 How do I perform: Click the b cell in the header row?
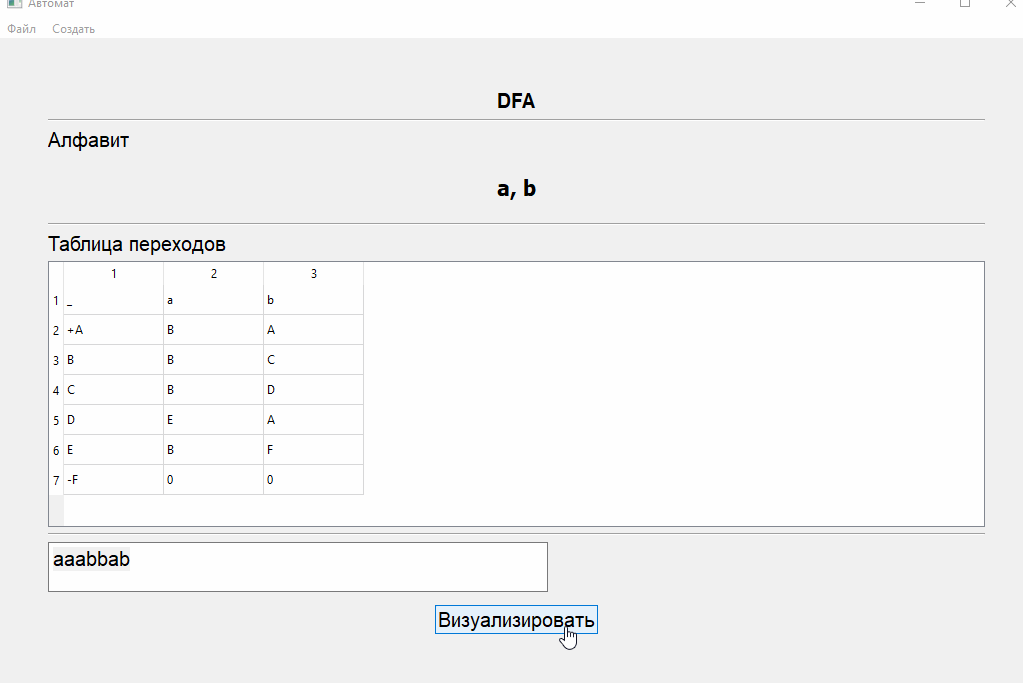312,299
